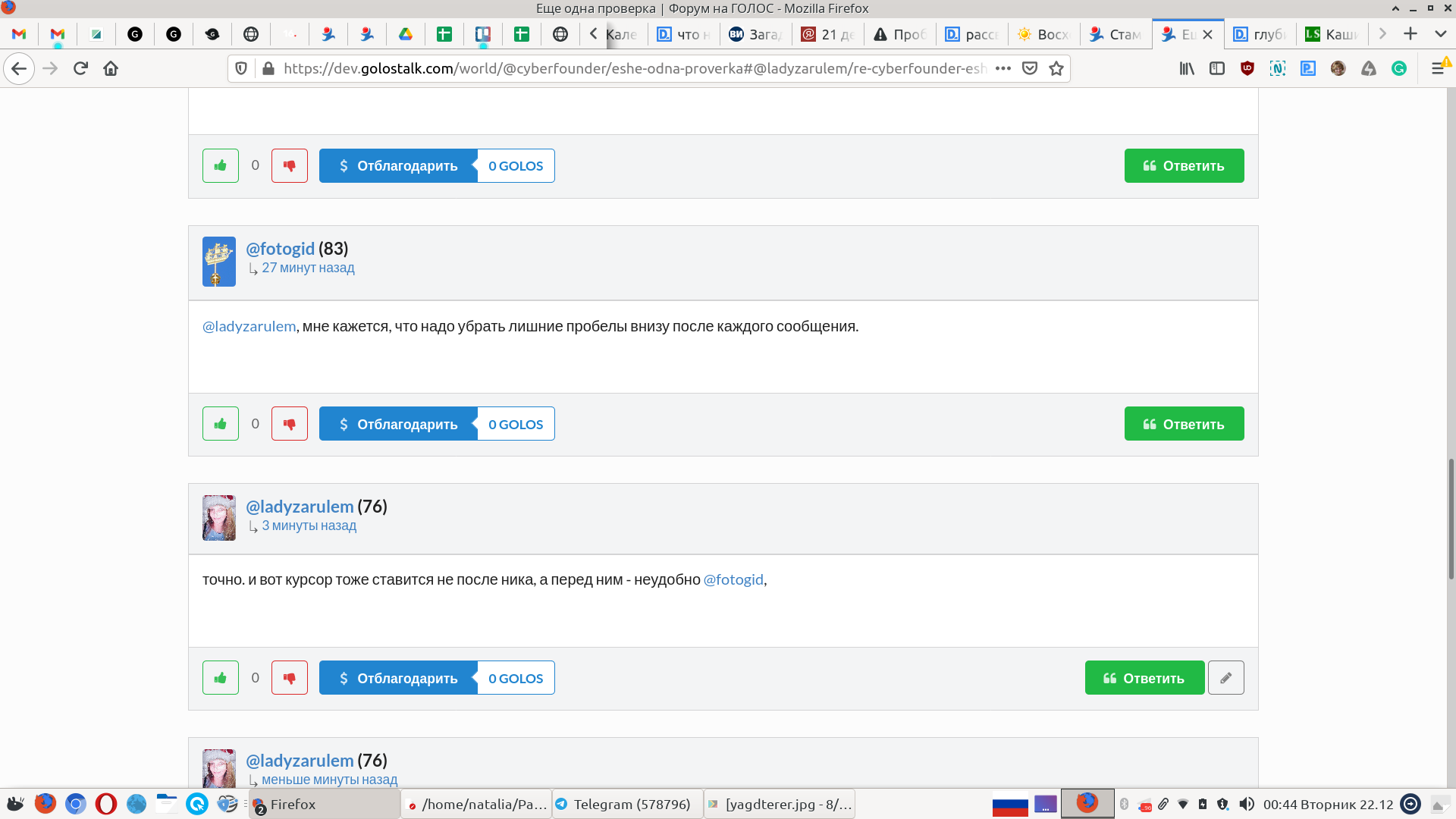Screen dimensions: 1456x819
Task: Open Firefox hamburger application menu
Action: [1437, 68]
